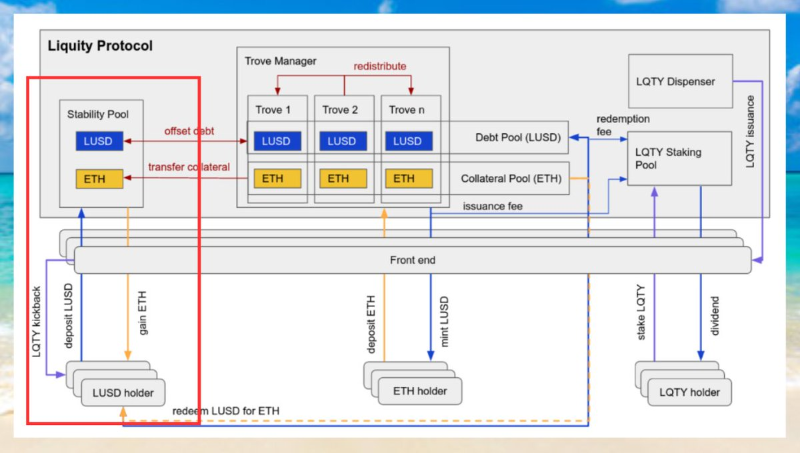Select the "redeem LUSD for ETH" label

(226, 411)
